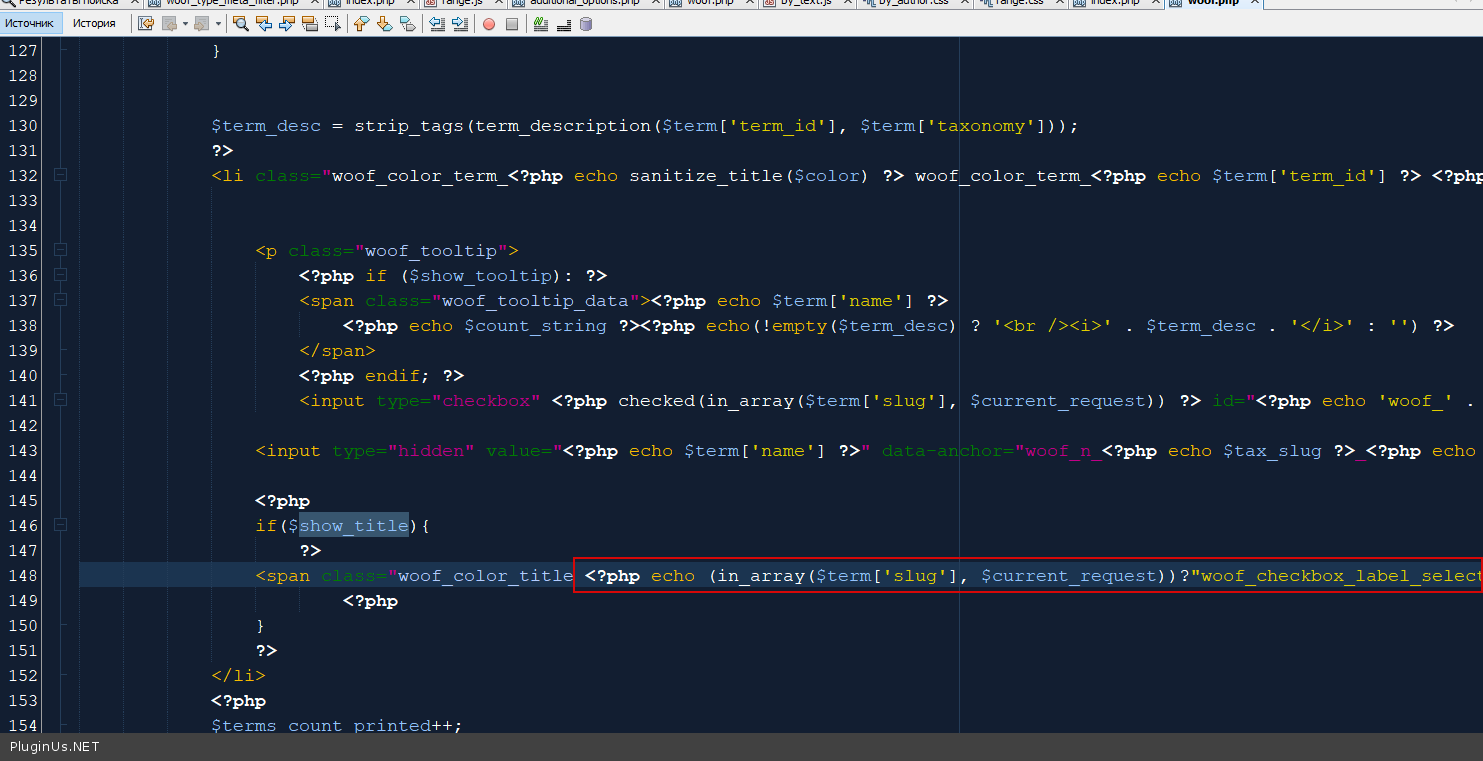Switch to the by_author.css tab
The image size is (1483, 761).
tap(914, 3)
